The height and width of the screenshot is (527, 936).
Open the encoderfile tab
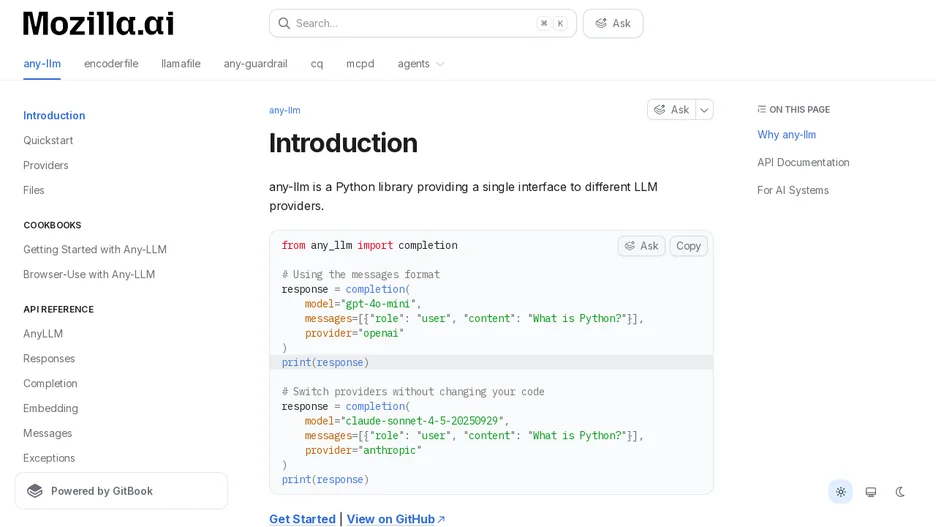111,64
